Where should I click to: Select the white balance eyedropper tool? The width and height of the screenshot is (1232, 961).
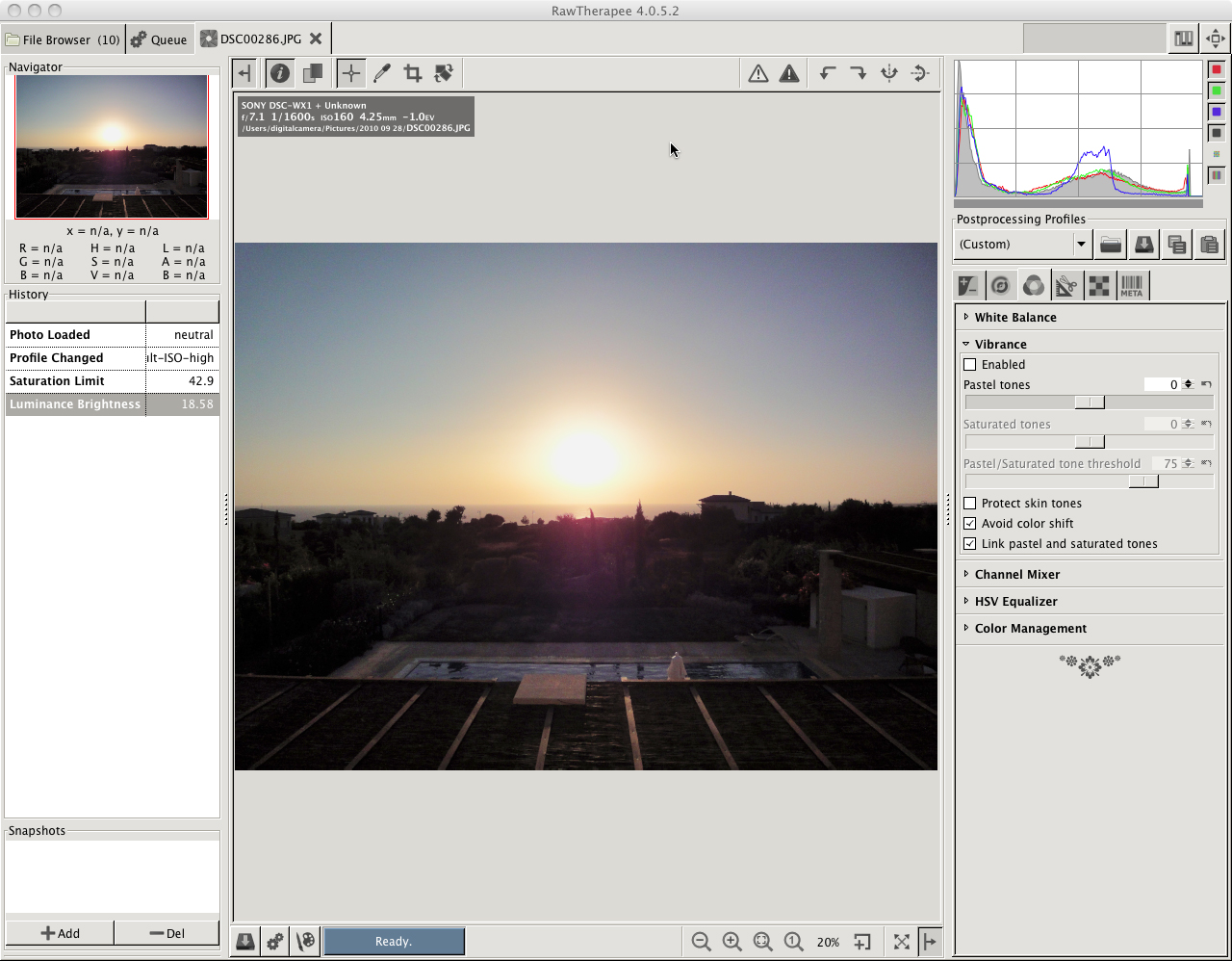(x=381, y=73)
